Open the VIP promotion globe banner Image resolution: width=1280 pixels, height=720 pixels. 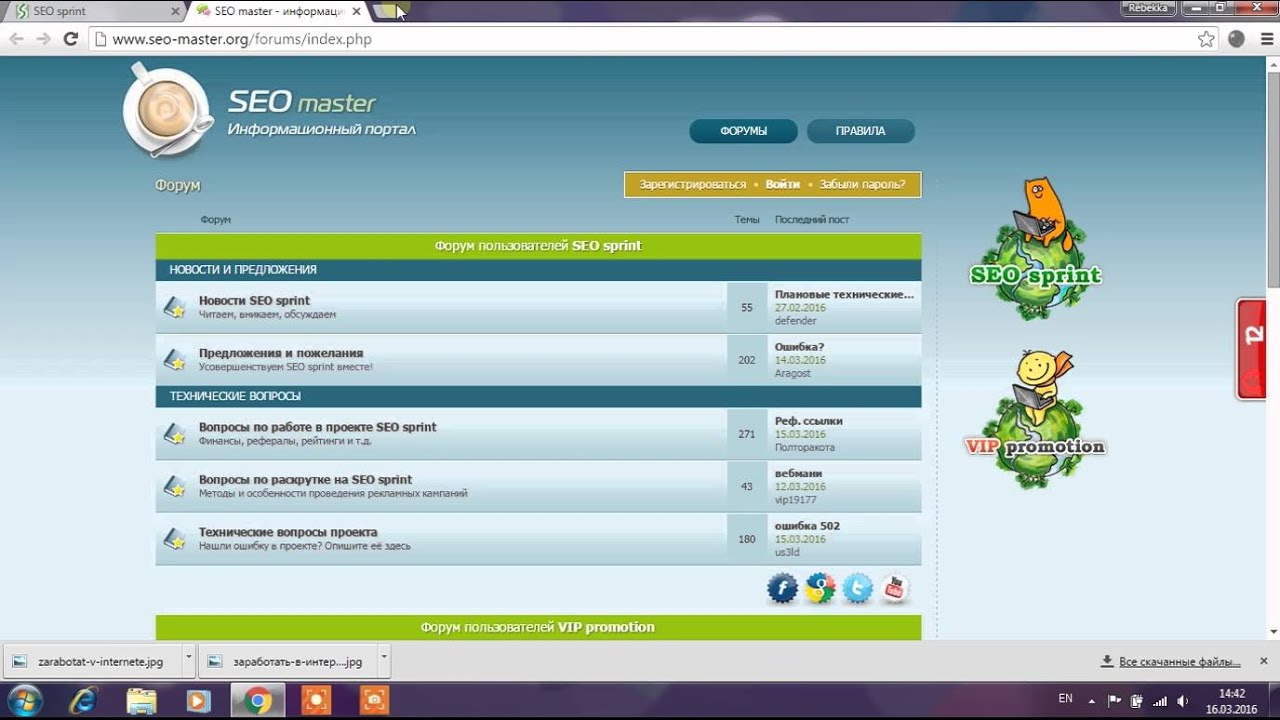pyautogui.click(x=1035, y=420)
